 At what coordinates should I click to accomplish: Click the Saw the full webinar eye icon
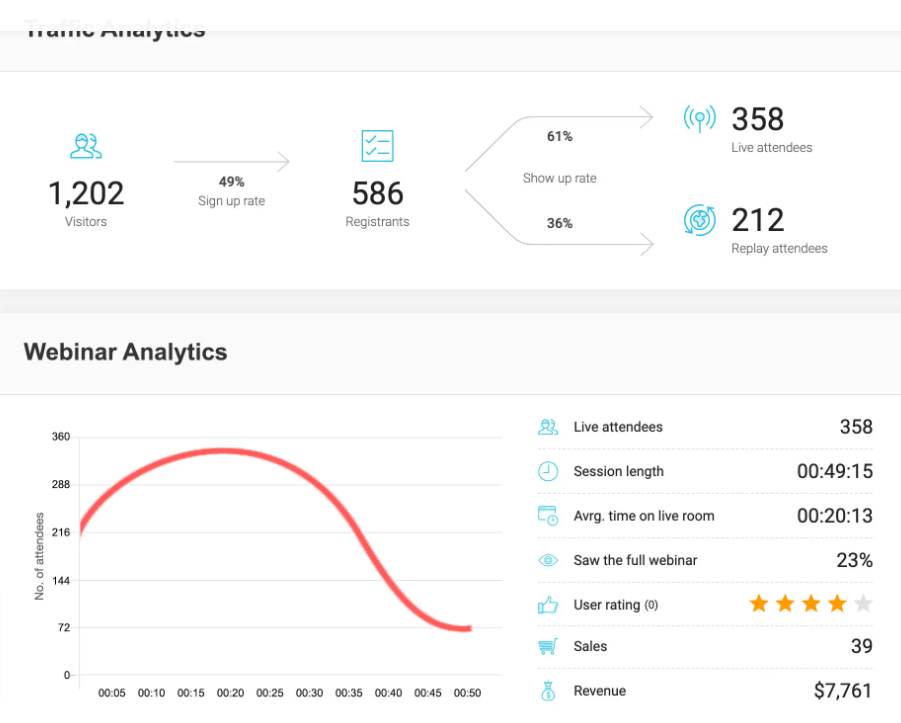548,560
